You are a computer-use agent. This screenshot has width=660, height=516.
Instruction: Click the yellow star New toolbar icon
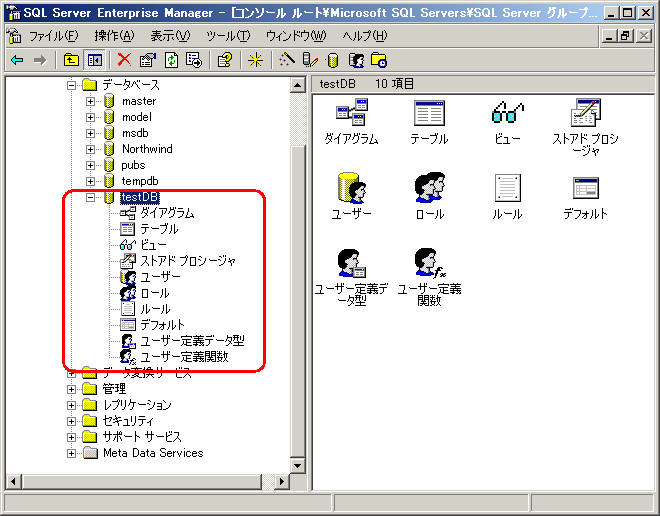tap(255, 60)
